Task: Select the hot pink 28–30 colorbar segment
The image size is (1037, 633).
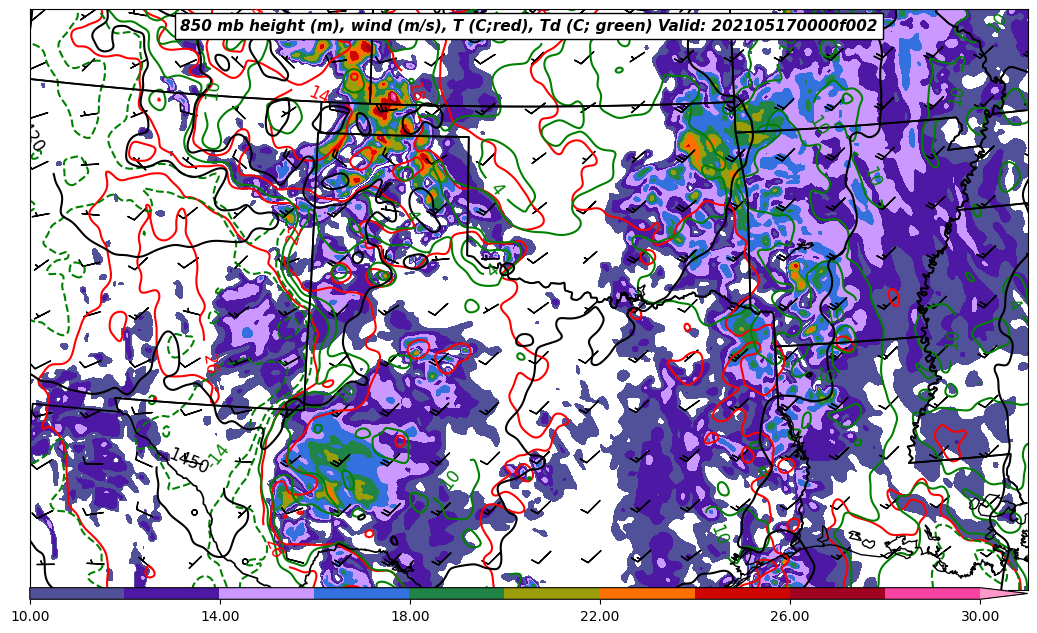Action: click(x=932, y=593)
